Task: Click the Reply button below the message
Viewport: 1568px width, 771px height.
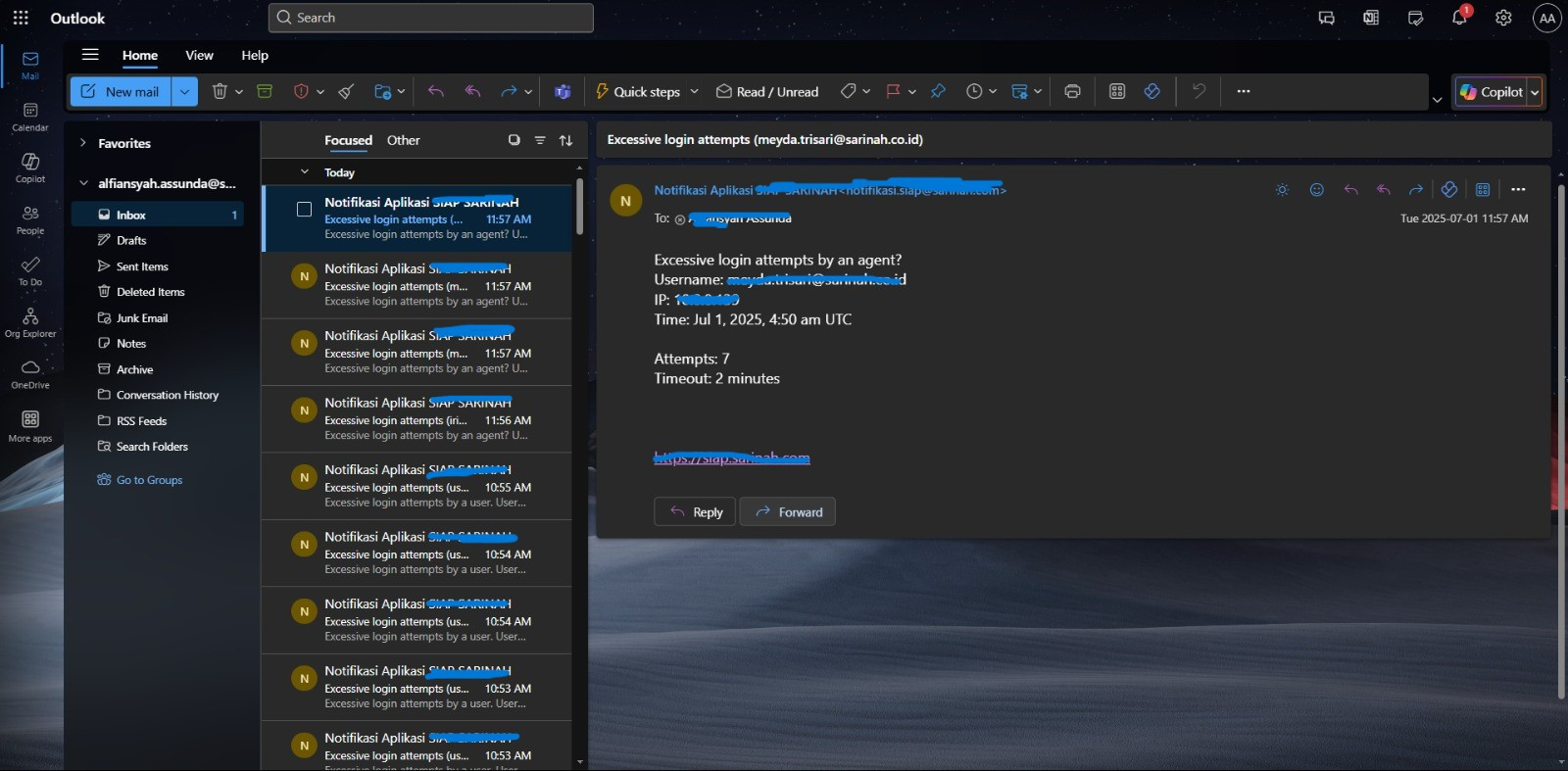Action: (x=695, y=511)
